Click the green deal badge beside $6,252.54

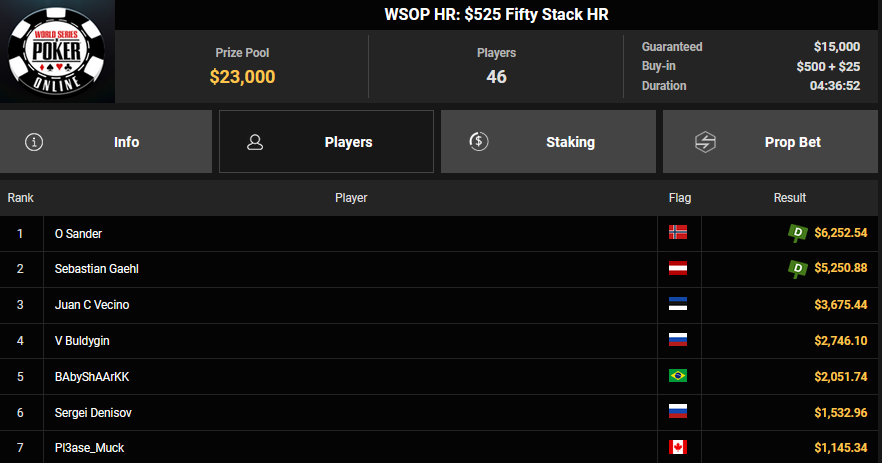click(797, 233)
